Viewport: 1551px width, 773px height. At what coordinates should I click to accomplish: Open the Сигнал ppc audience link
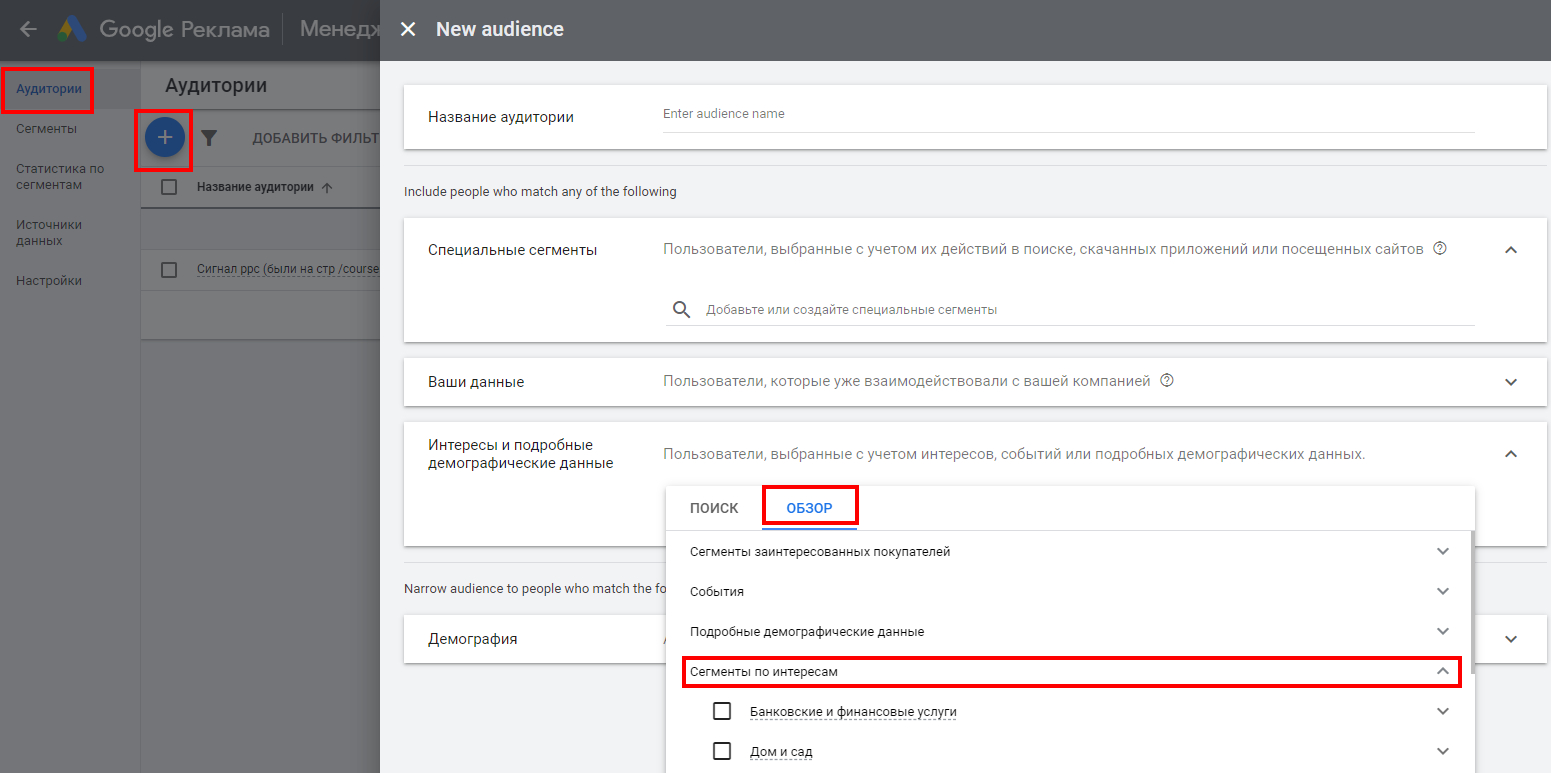[288, 270]
